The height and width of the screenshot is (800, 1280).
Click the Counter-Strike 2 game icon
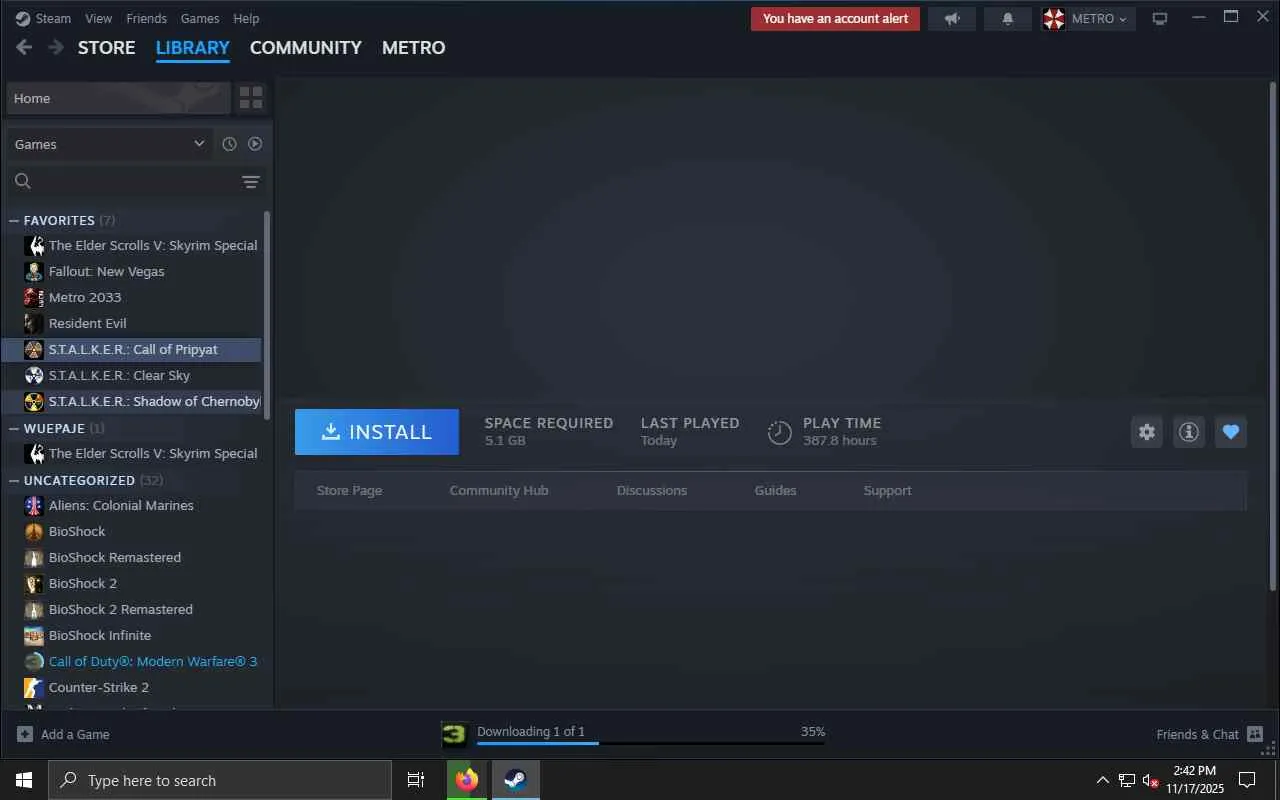point(34,688)
